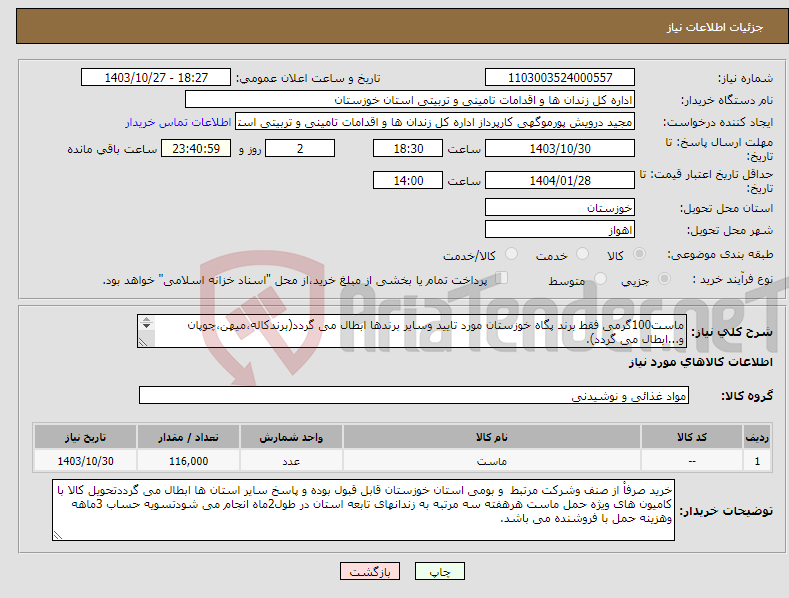
Task: Click the buyer notes text area
Action: (x=363, y=510)
